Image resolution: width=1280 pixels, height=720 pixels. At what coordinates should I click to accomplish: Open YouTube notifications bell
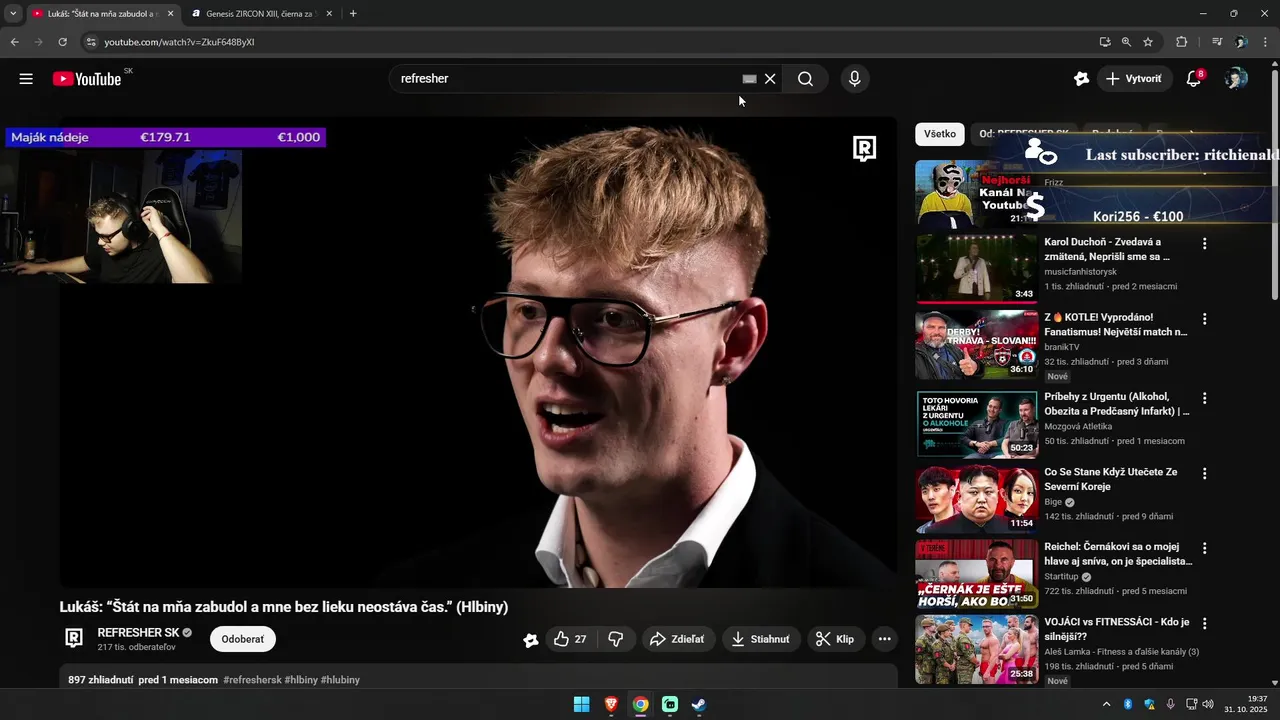click(1193, 79)
